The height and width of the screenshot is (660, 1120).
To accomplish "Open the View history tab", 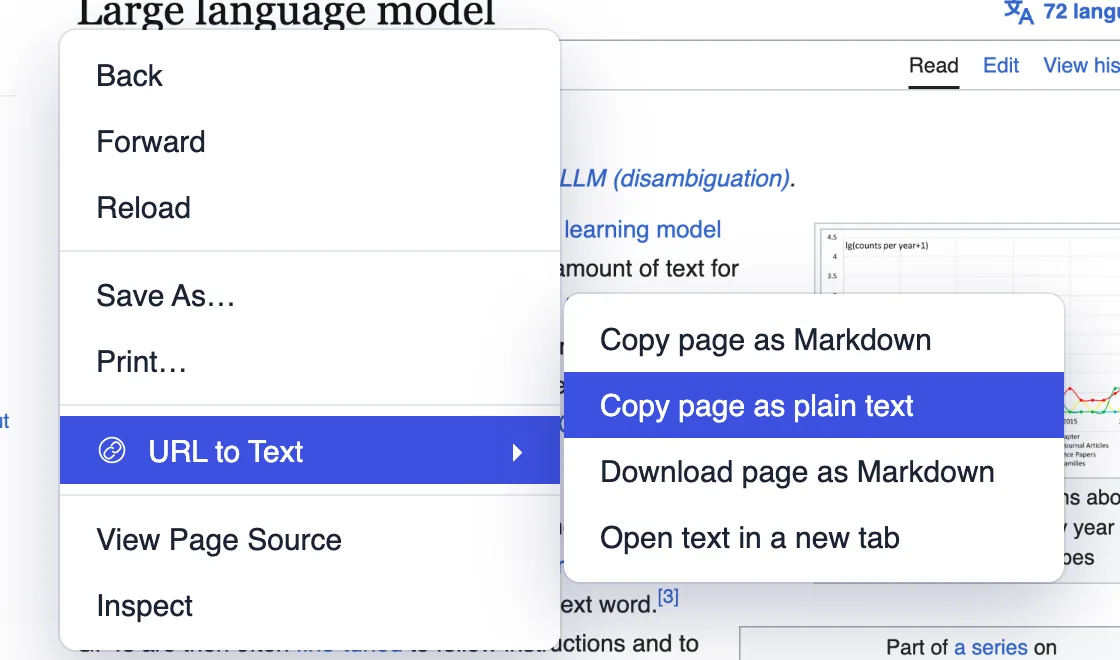I will [x=1081, y=66].
